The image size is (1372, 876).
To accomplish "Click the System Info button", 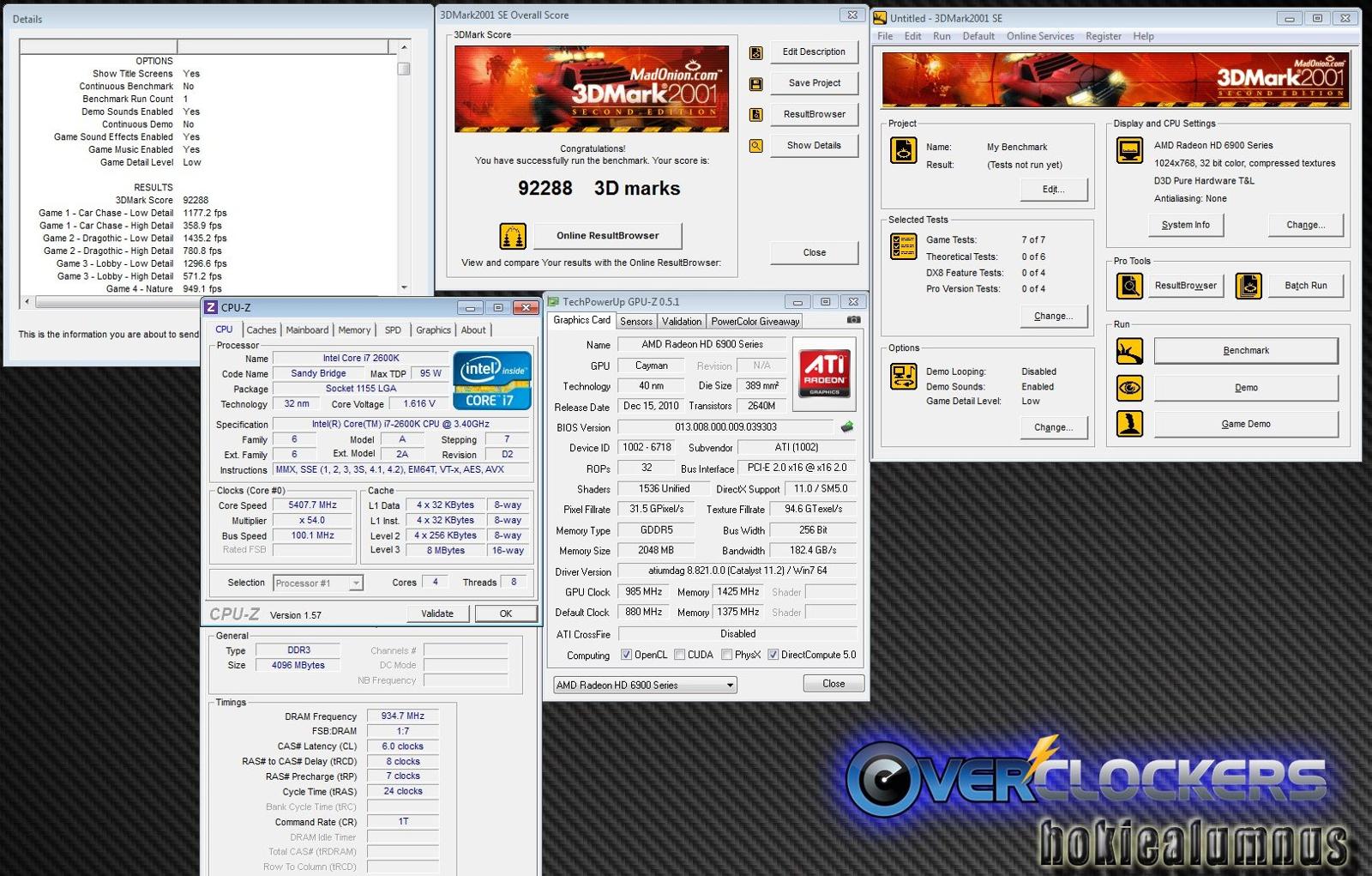I will [x=1186, y=225].
